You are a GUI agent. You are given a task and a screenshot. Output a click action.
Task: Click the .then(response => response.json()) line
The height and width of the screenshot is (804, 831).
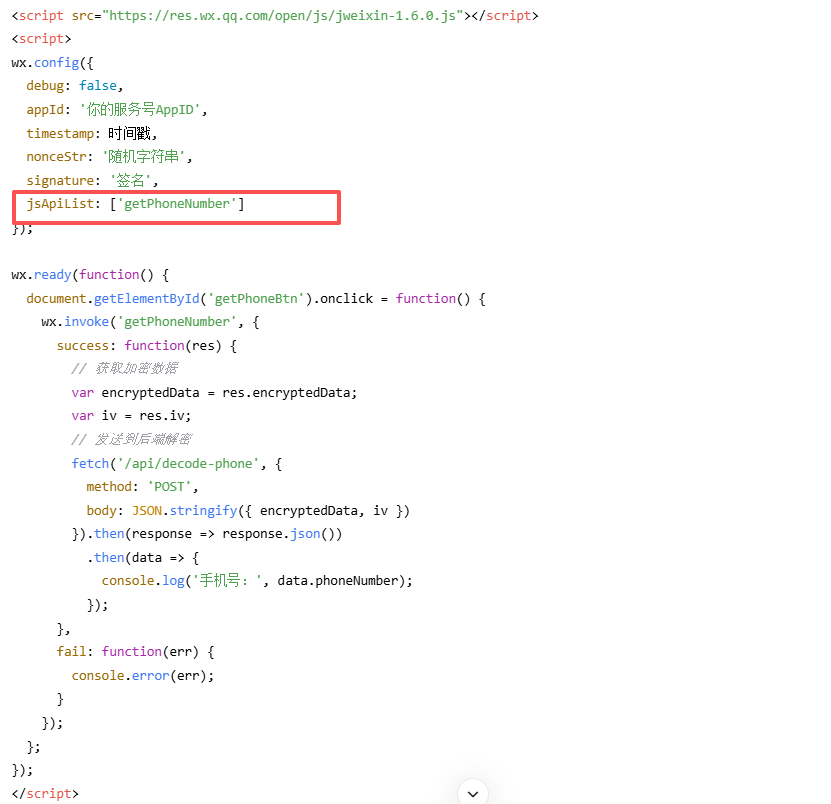click(207, 534)
